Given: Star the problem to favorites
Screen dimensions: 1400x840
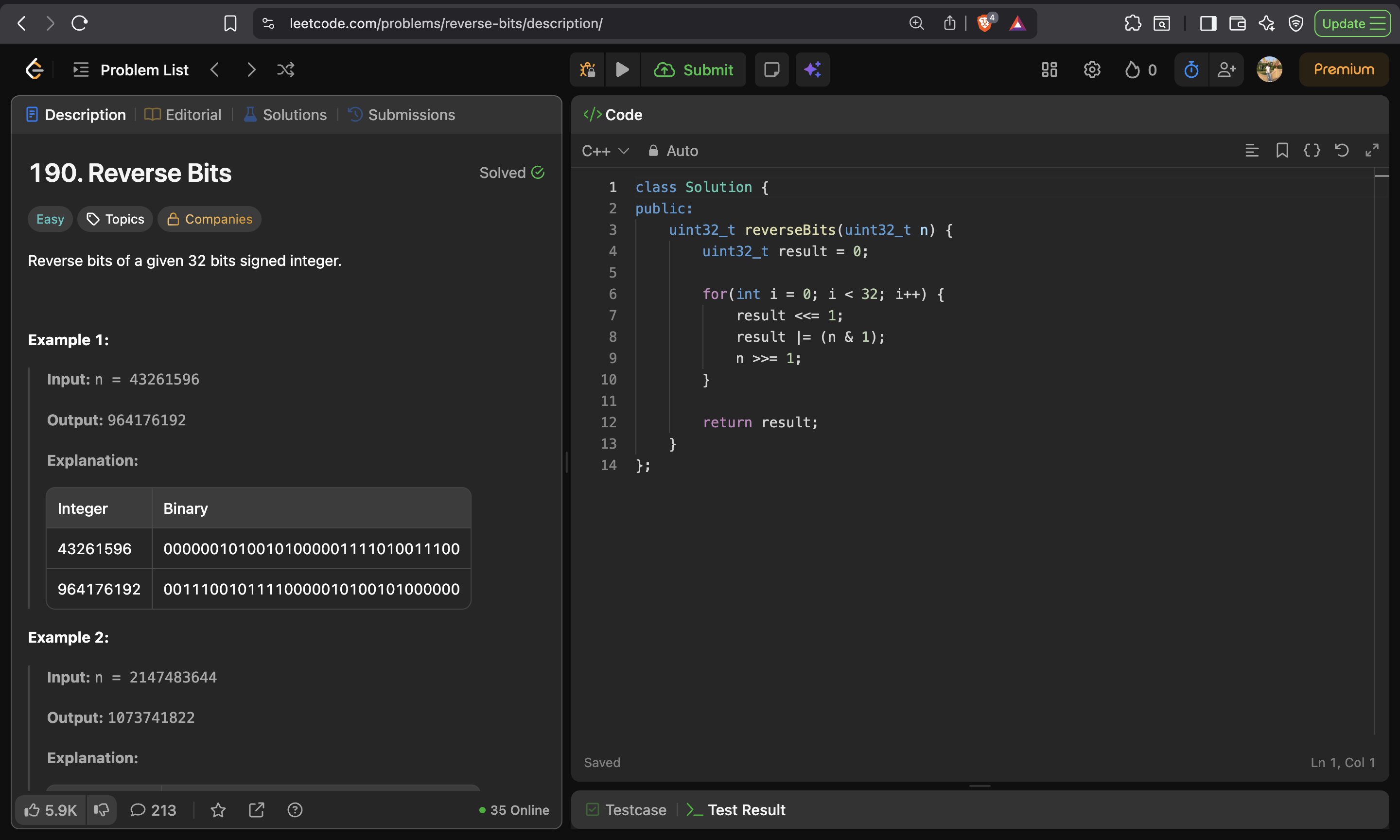Looking at the screenshot, I should tap(218, 810).
